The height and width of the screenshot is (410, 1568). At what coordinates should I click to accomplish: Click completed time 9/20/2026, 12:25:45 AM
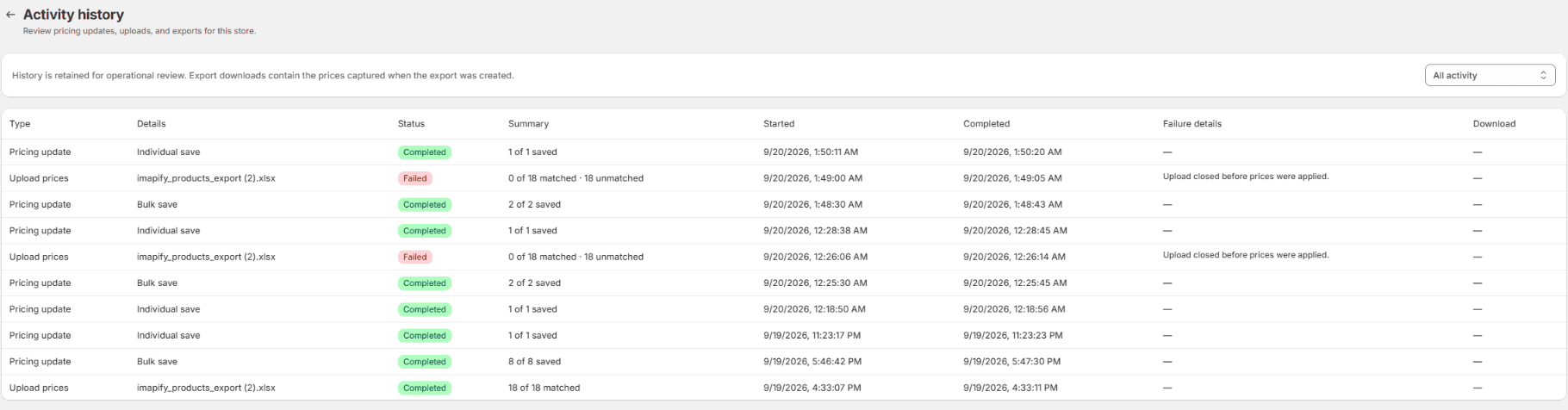point(1015,283)
